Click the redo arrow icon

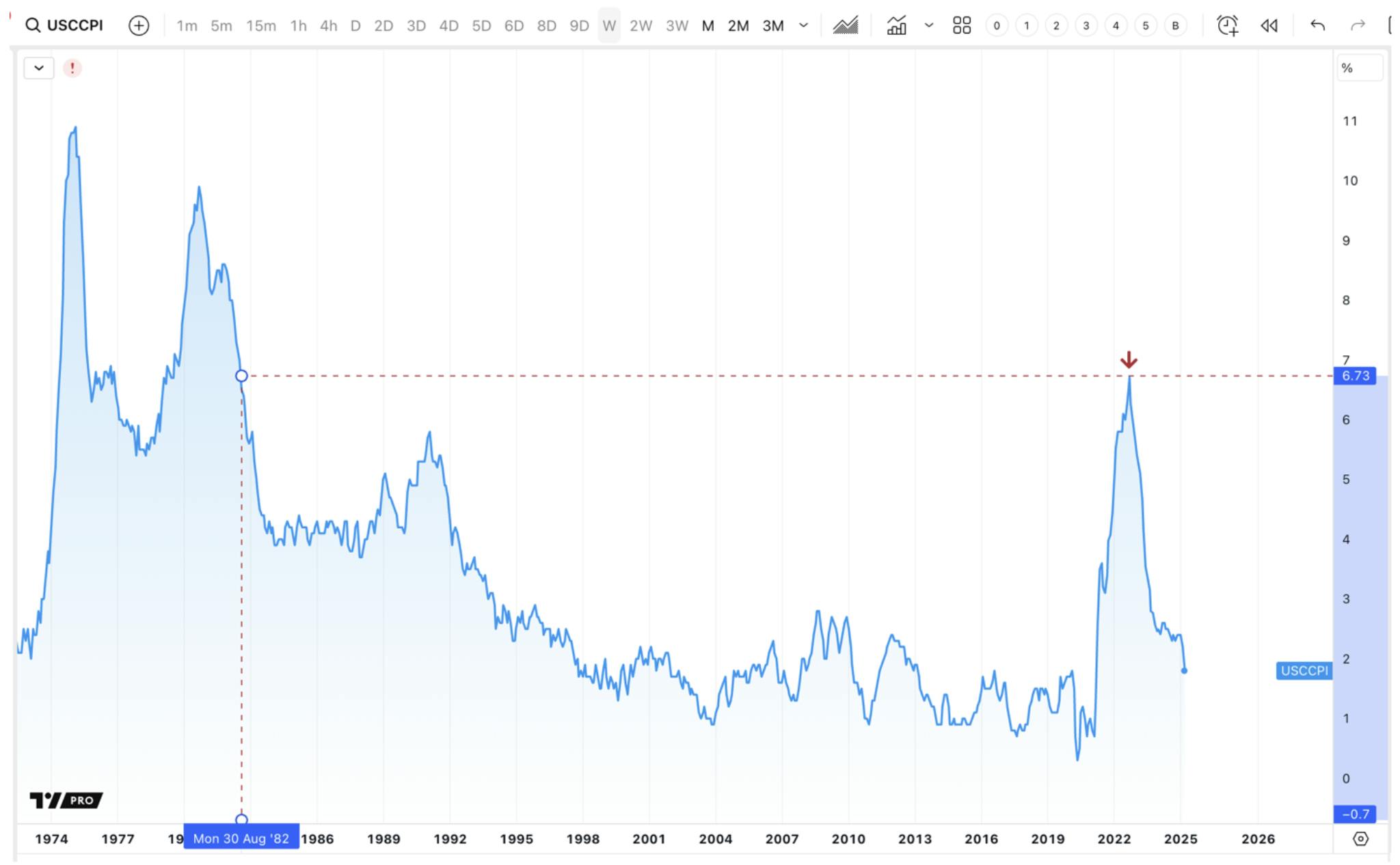[1358, 25]
